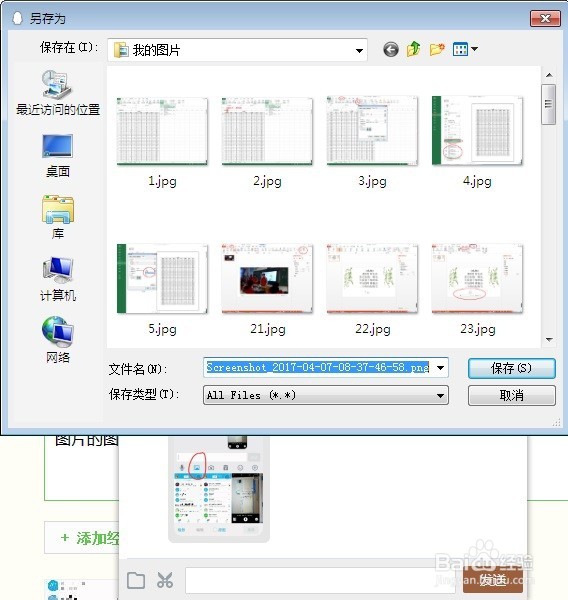Click the folder icon in chat window
Image resolution: width=568 pixels, height=600 pixels.
click(x=136, y=580)
